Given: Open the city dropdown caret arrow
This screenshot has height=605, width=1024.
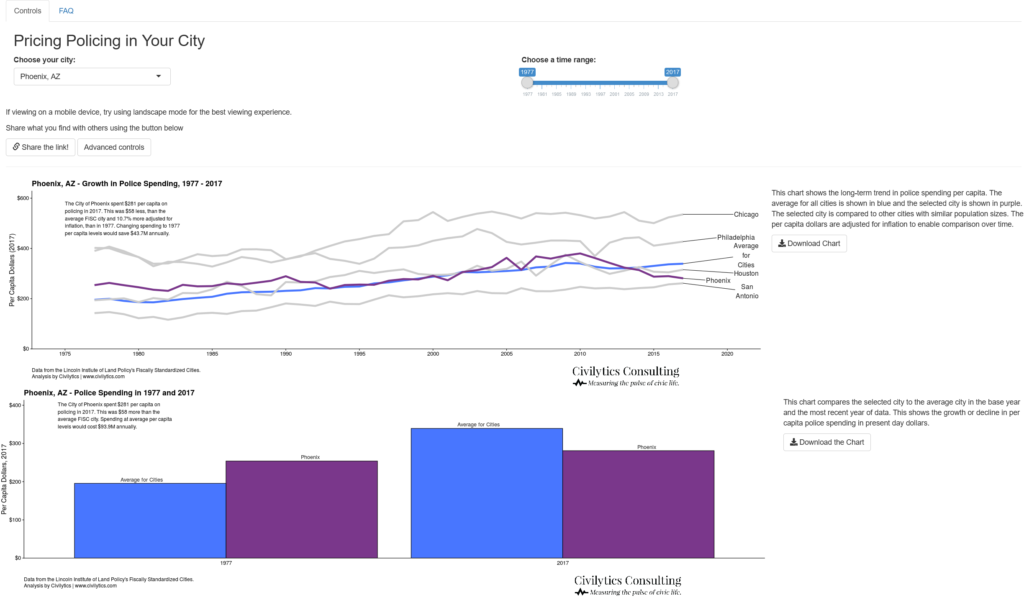Looking at the screenshot, I should click(x=158, y=76).
